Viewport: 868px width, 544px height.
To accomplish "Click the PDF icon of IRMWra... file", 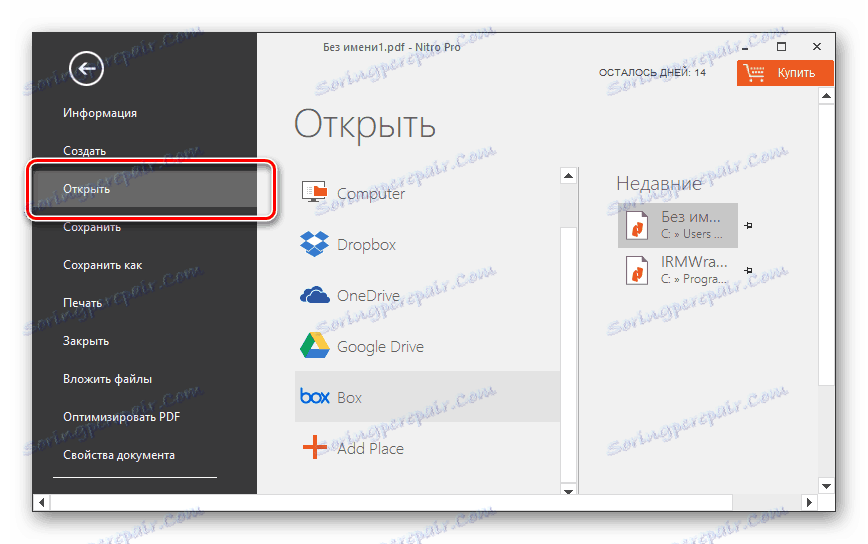I will (637, 271).
